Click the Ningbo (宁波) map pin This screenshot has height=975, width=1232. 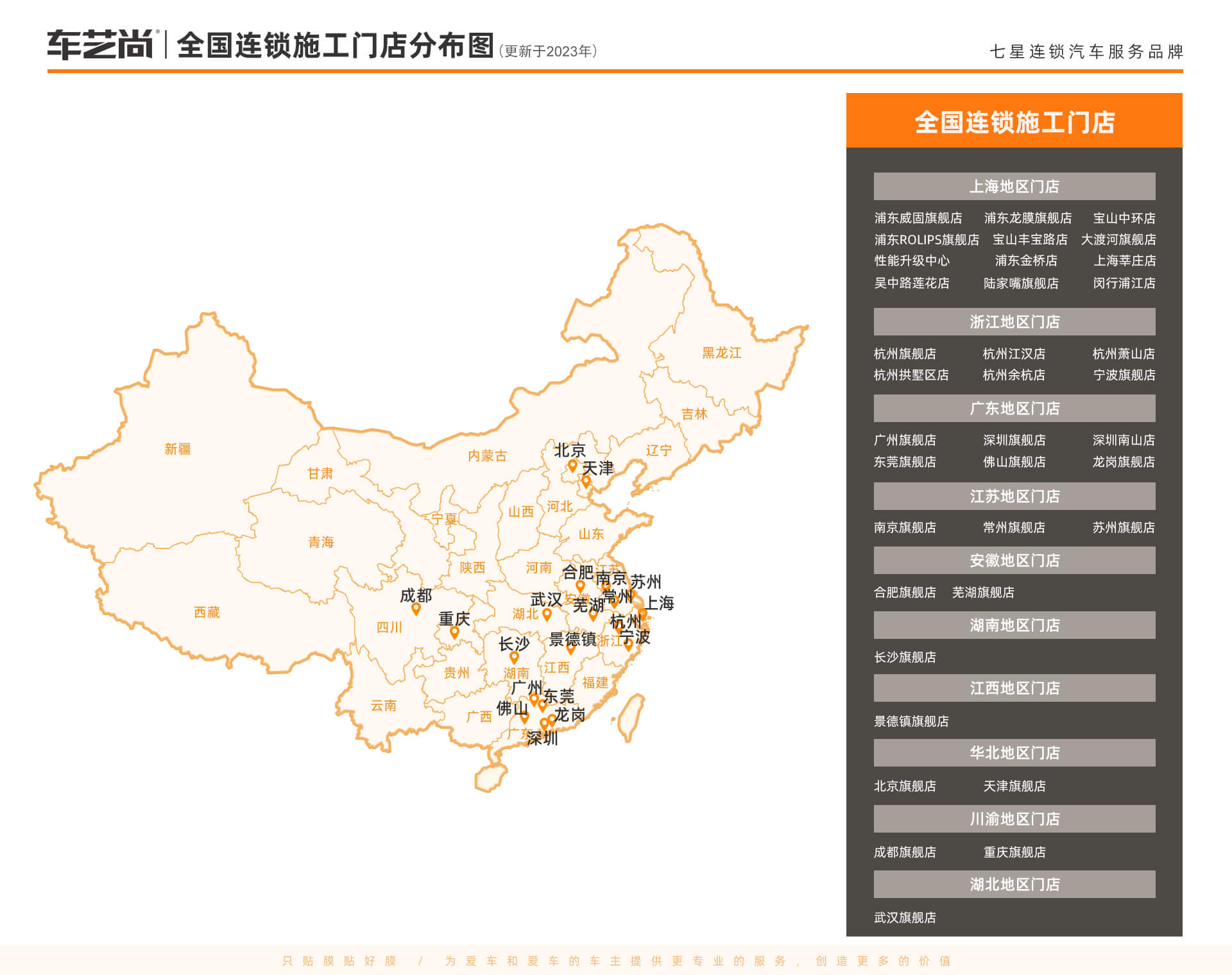pyautogui.click(x=629, y=645)
